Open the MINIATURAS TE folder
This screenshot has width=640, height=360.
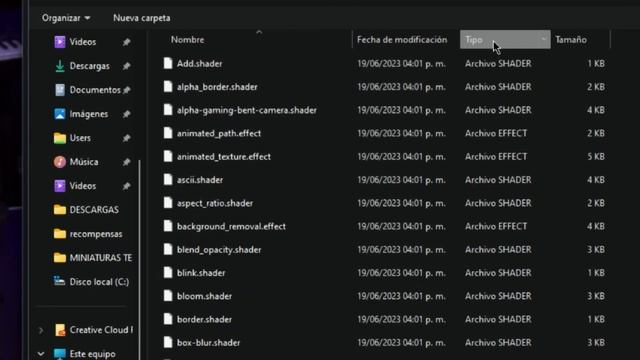pos(101,258)
